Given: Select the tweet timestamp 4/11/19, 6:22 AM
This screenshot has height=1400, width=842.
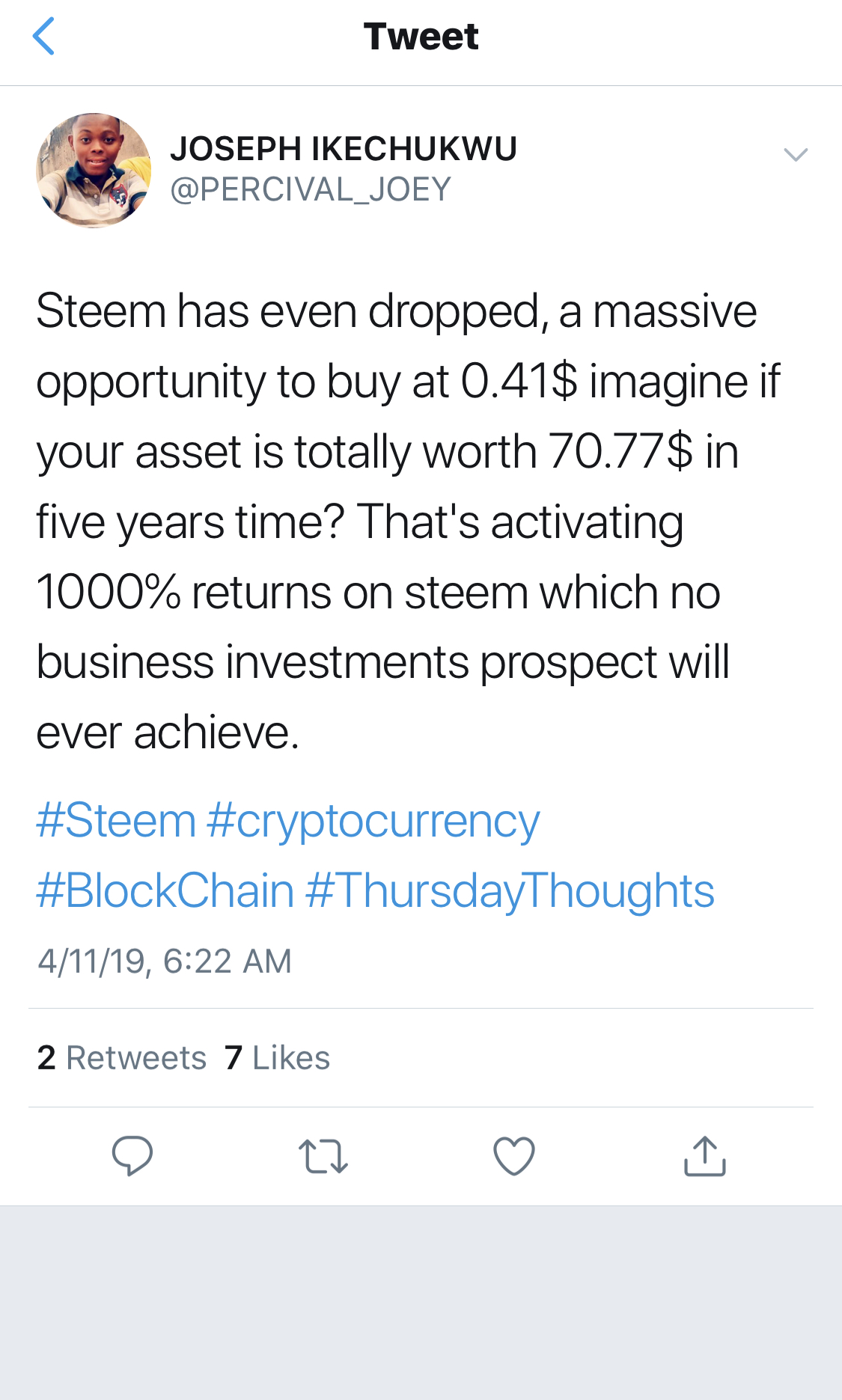Looking at the screenshot, I should [165, 962].
